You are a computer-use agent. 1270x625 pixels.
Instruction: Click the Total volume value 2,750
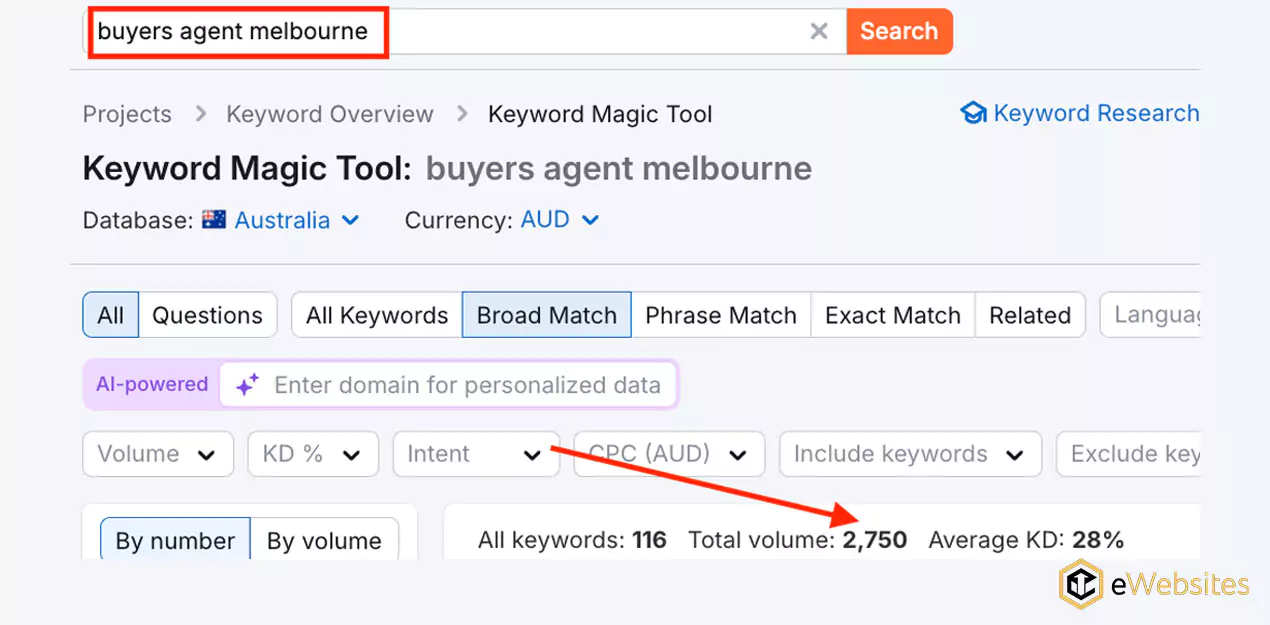pyautogui.click(x=874, y=540)
